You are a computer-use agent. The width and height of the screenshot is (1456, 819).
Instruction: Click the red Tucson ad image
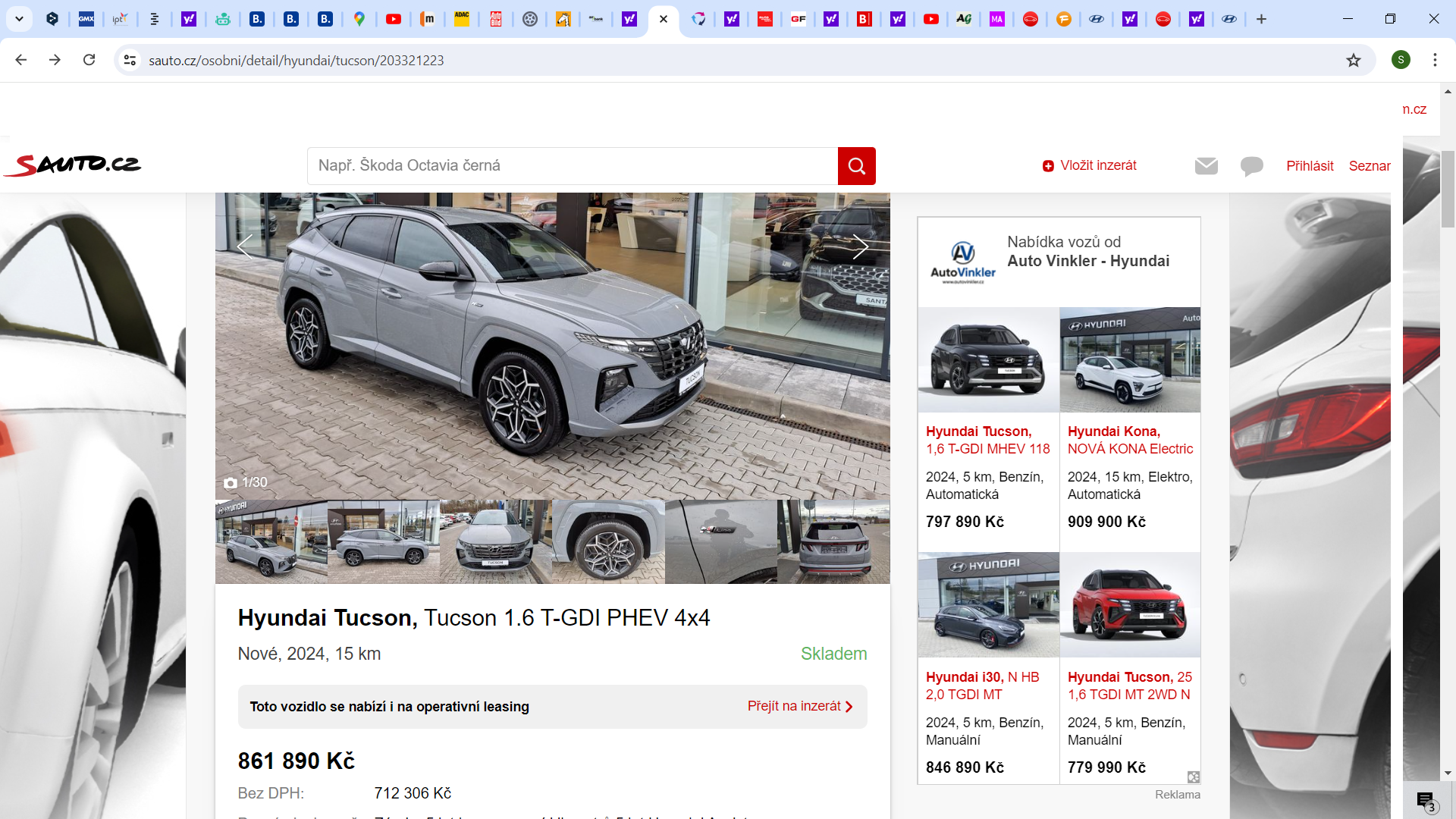tap(1130, 604)
